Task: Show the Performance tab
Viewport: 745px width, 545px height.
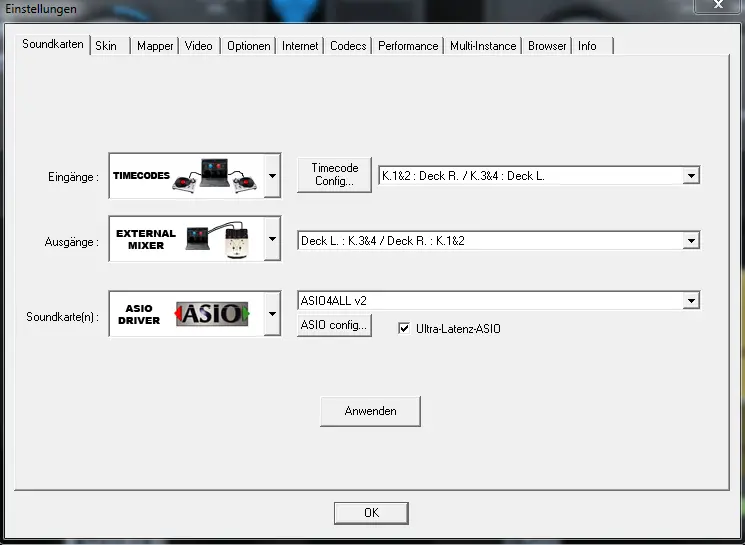Action: [x=408, y=46]
